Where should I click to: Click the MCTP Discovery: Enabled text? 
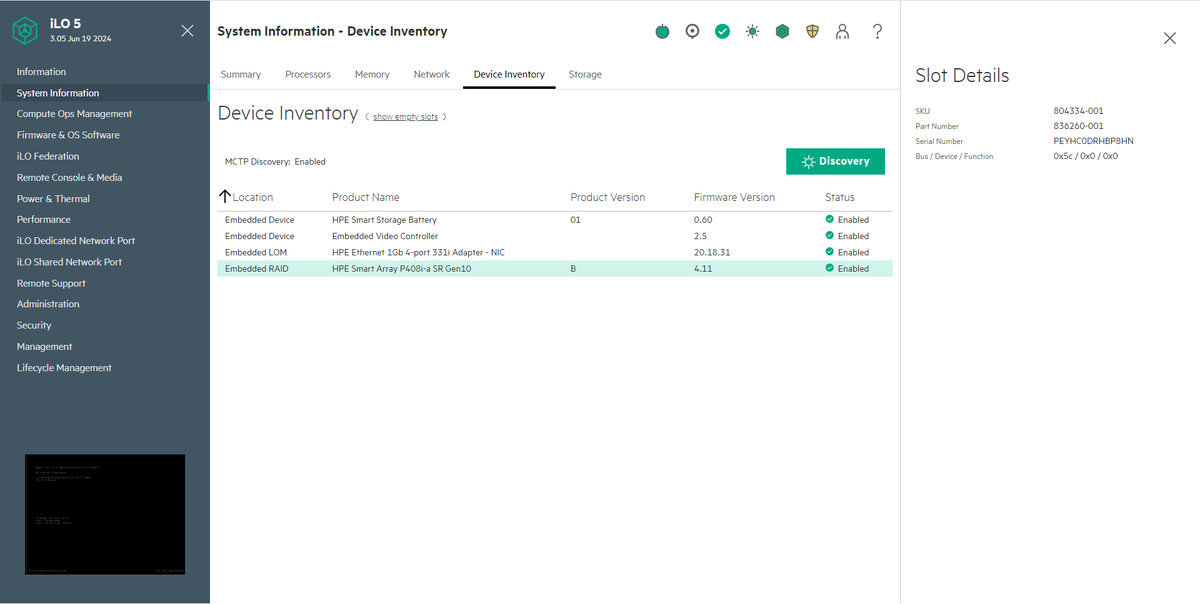[x=275, y=161]
